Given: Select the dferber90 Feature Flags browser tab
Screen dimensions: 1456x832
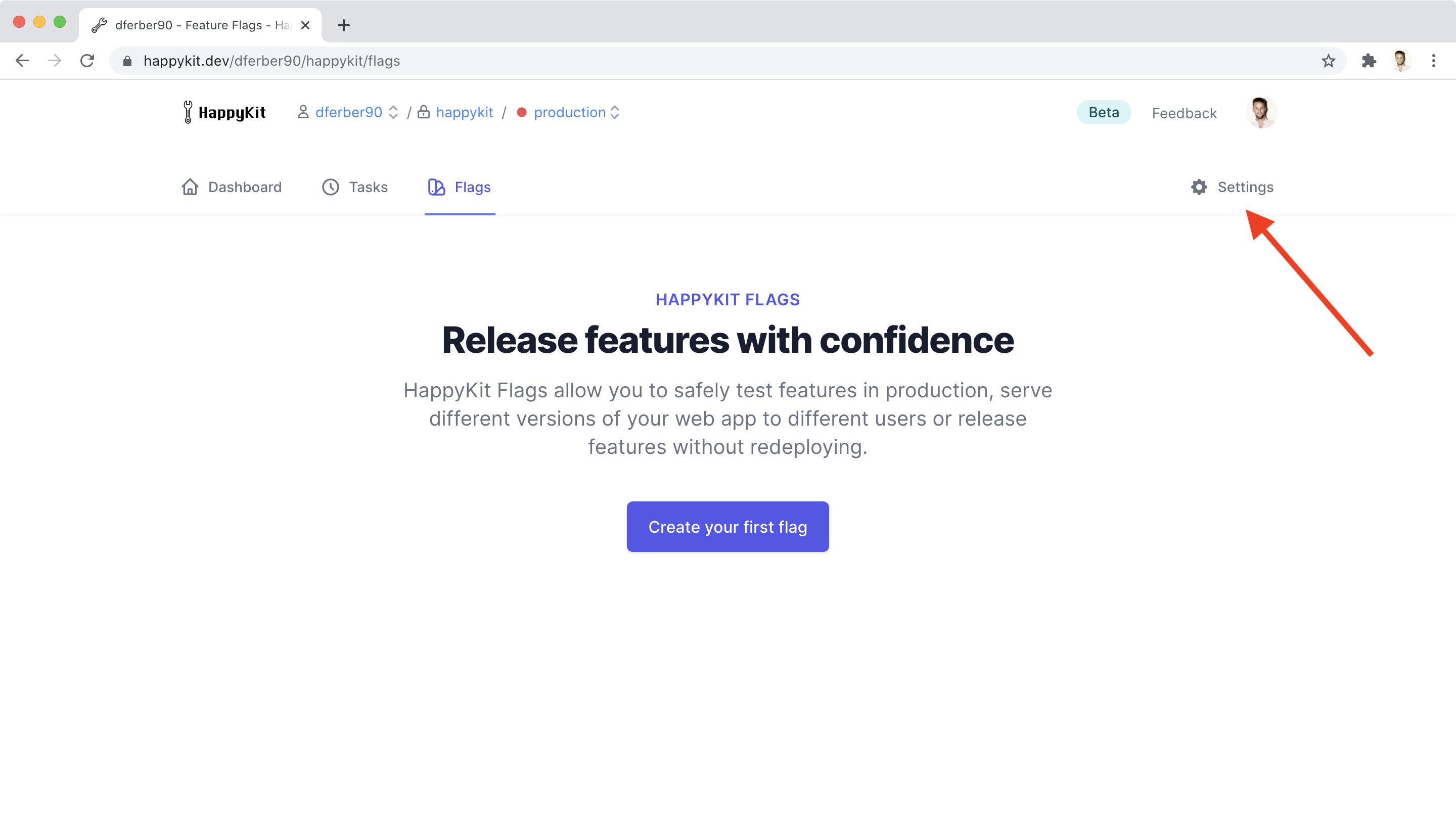Looking at the screenshot, I should [x=200, y=25].
